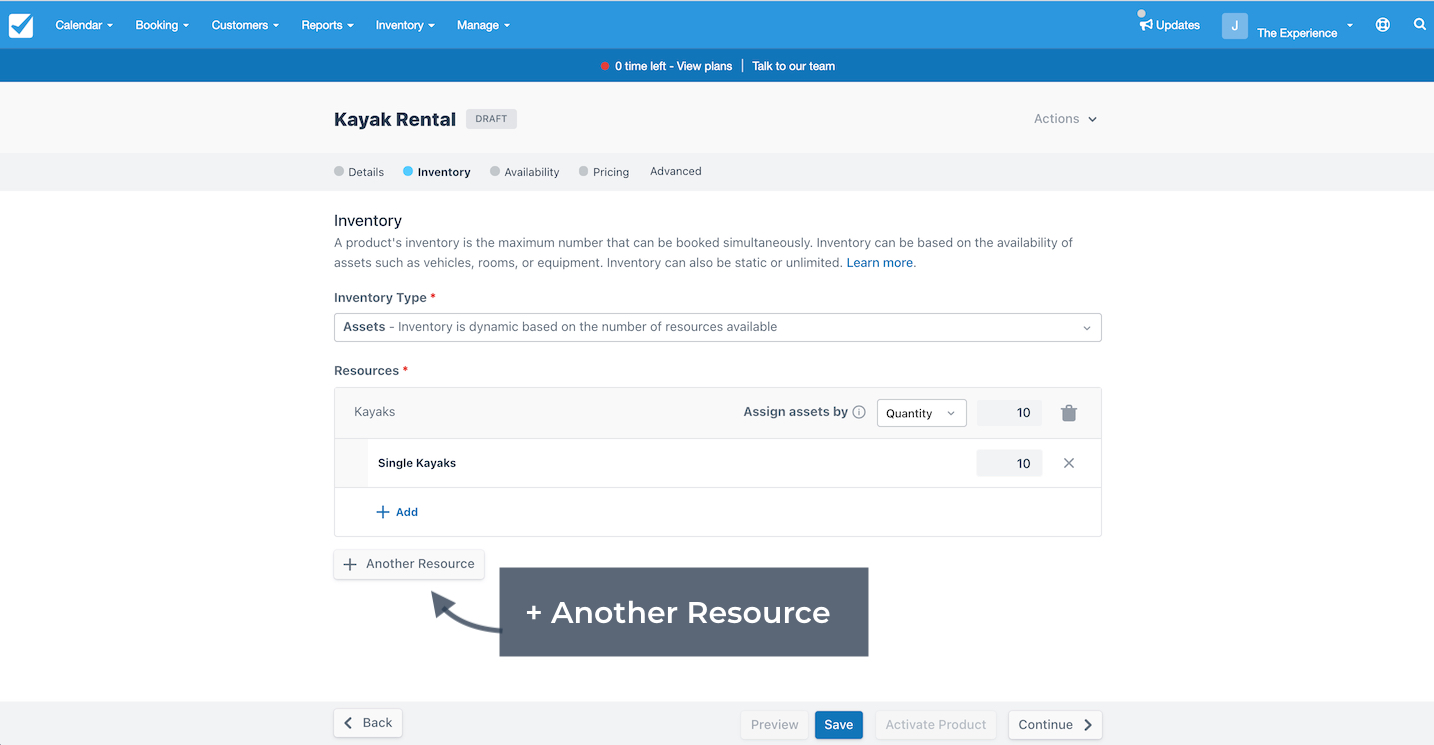Click the + Add asset link
1434x745 pixels.
point(397,512)
